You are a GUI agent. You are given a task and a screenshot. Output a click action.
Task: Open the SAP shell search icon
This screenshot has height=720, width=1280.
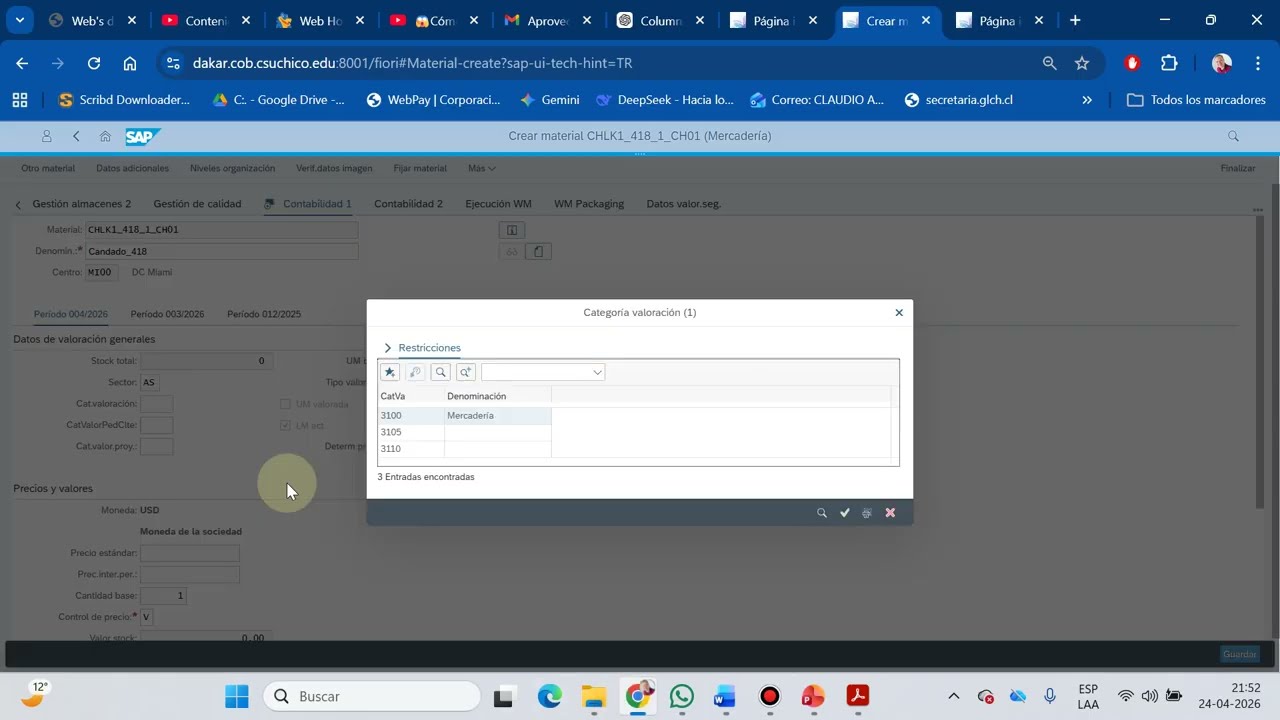1233,136
